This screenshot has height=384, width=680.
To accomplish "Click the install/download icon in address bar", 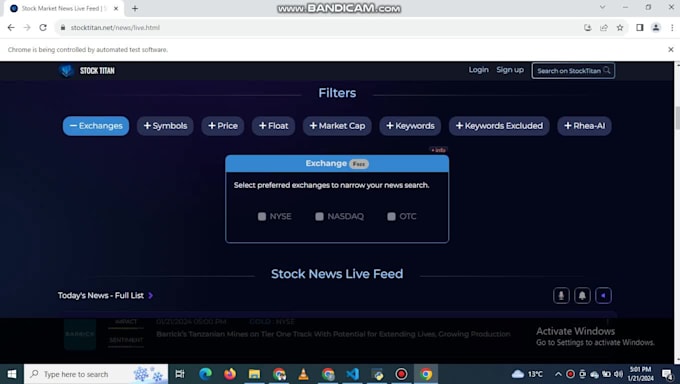I will (x=588, y=27).
